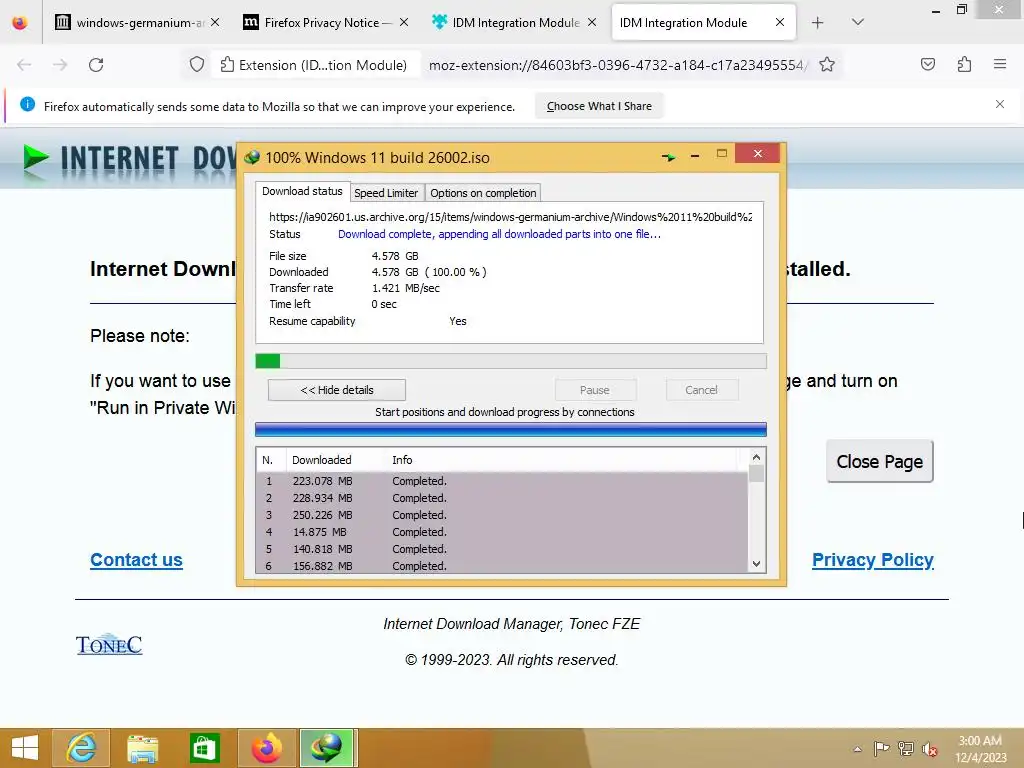The height and width of the screenshot is (768, 1024).
Task: Click the connections list scroll down arrow
Action: [x=756, y=564]
